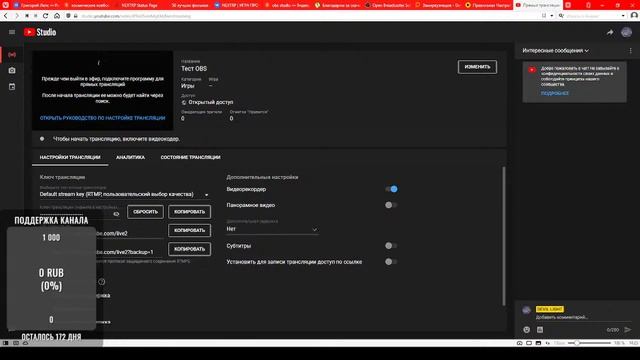Toggle the browser side panel icon
The width and height of the screenshot is (640, 360).
tap(5, 343)
